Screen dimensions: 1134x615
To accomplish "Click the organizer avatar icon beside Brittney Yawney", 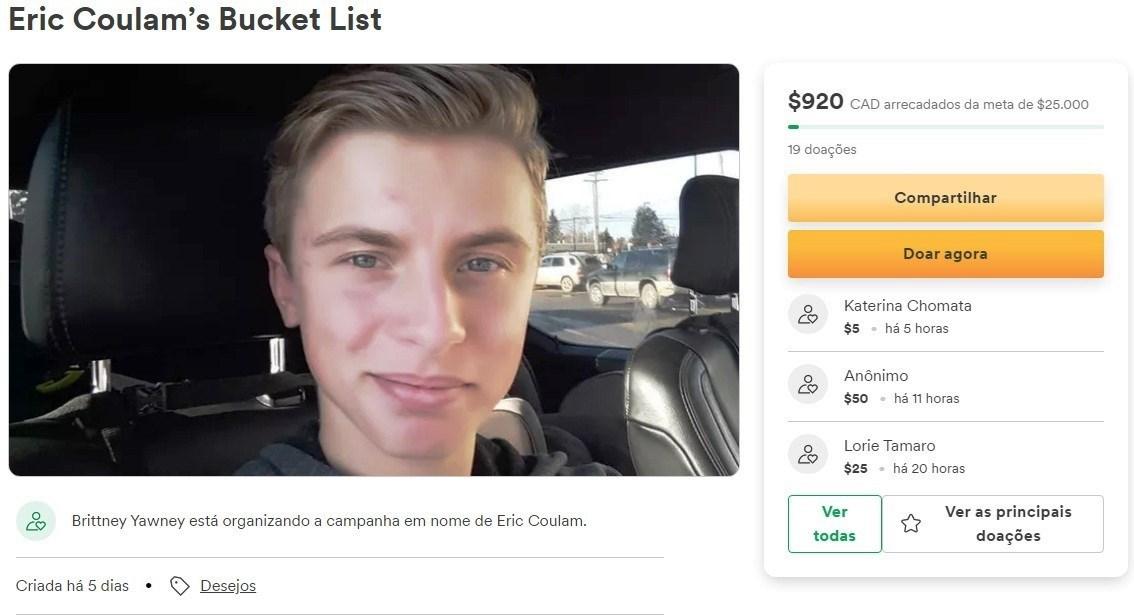I will pos(36,521).
